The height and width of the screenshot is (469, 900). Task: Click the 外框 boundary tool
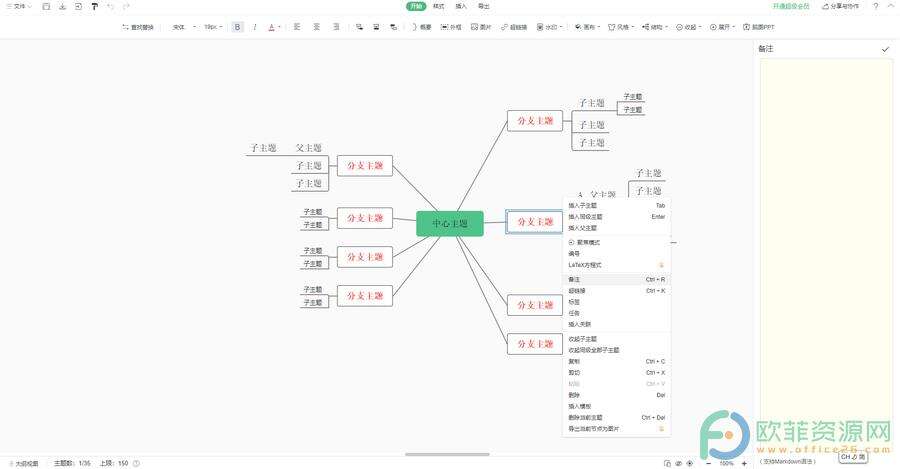pos(451,27)
